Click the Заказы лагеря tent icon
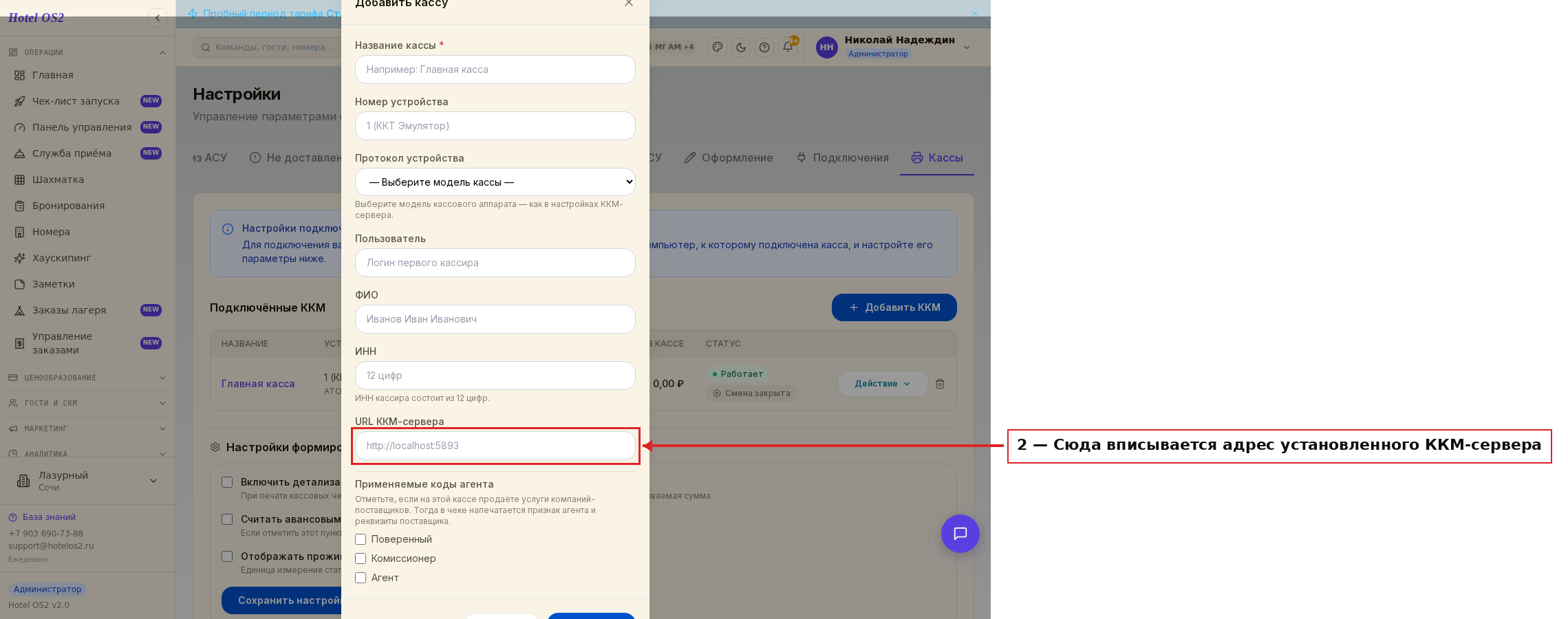This screenshot has width=1568, height=619. coord(20,310)
